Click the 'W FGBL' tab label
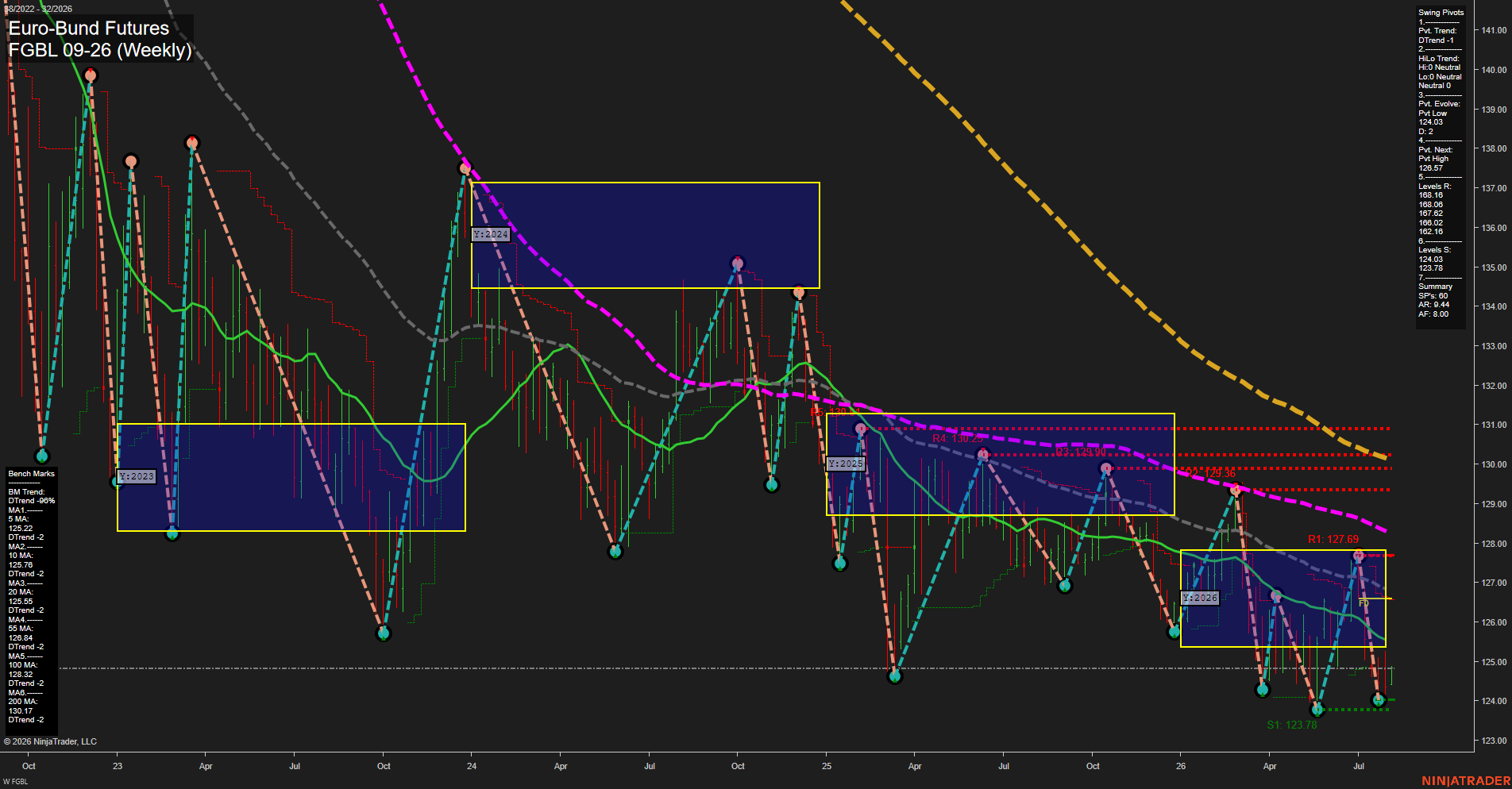 [15, 782]
